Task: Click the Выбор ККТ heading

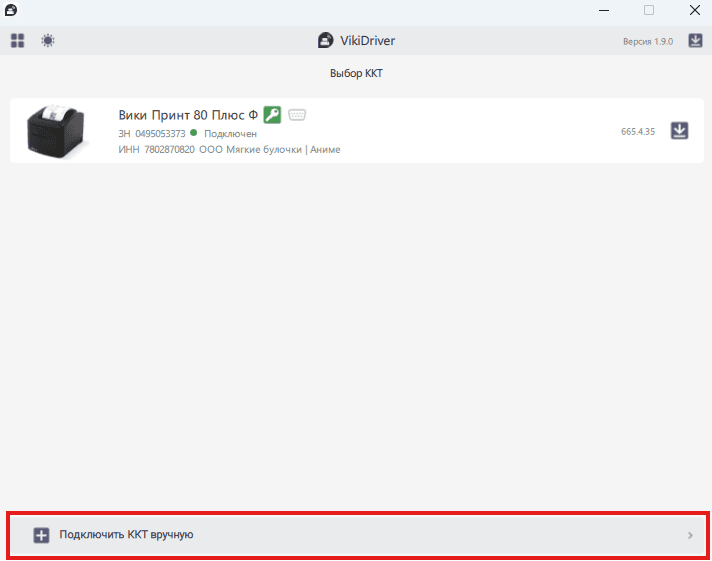Action: [x=356, y=73]
